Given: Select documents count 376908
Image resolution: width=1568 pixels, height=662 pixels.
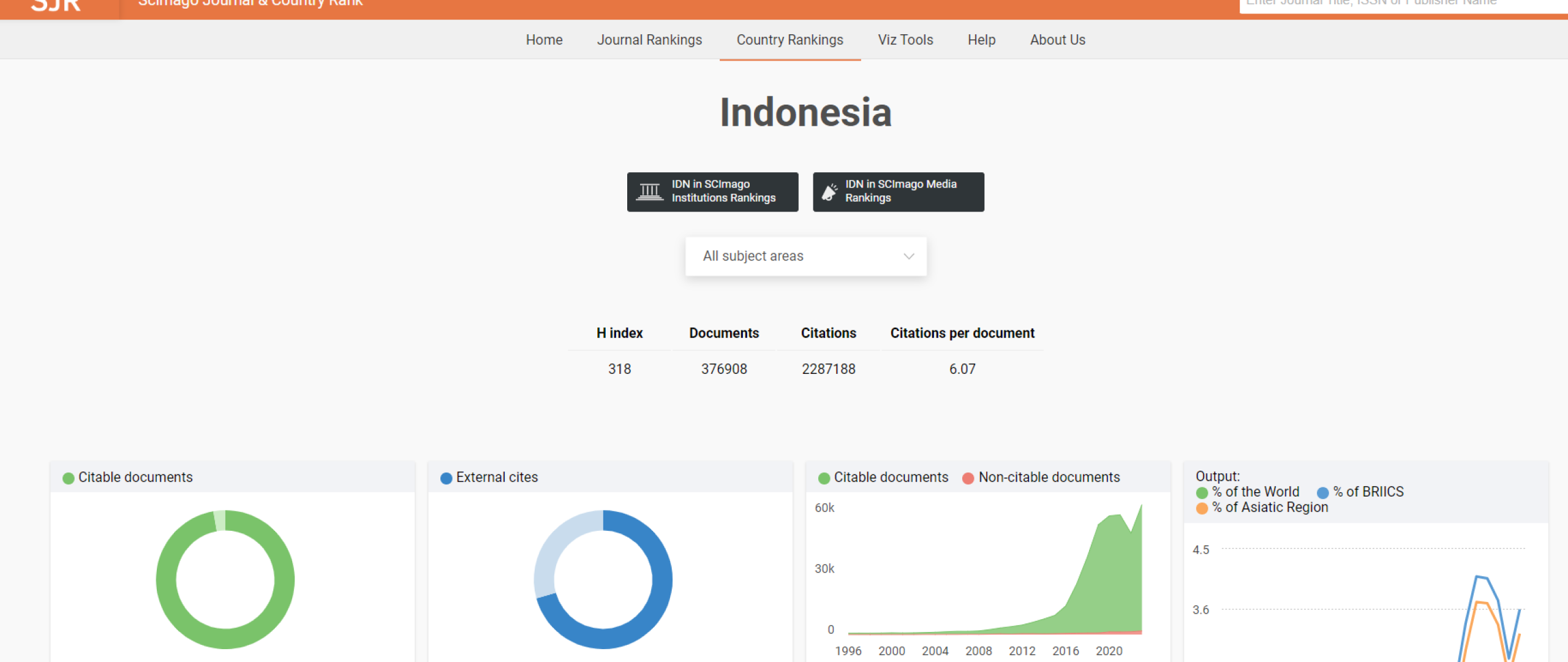Looking at the screenshot, I should coord(724,369).
